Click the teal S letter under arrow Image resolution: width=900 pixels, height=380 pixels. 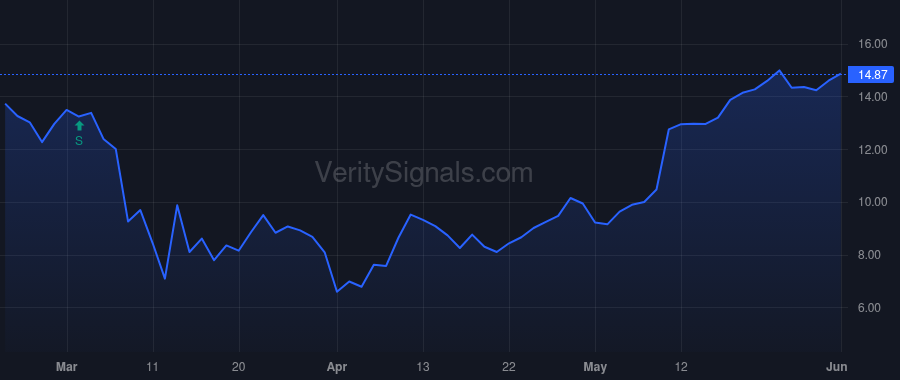coord(79,141)
